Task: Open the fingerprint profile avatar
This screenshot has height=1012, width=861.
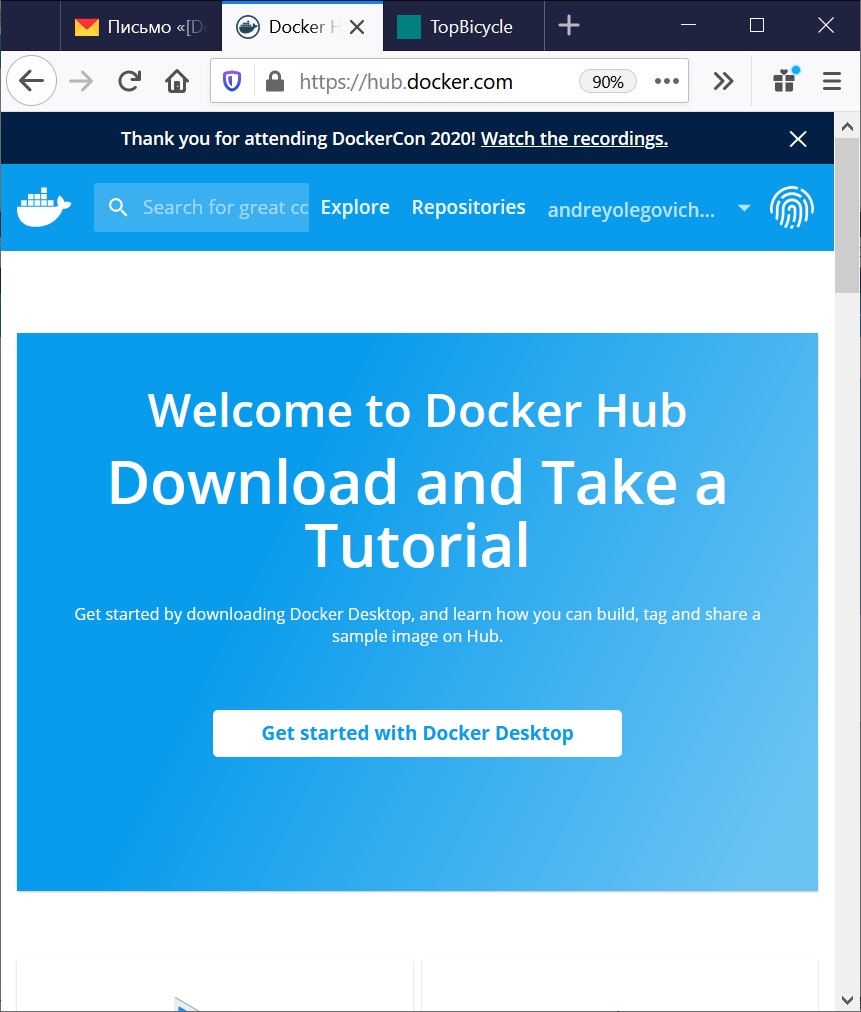Action: tap(792, 208)
